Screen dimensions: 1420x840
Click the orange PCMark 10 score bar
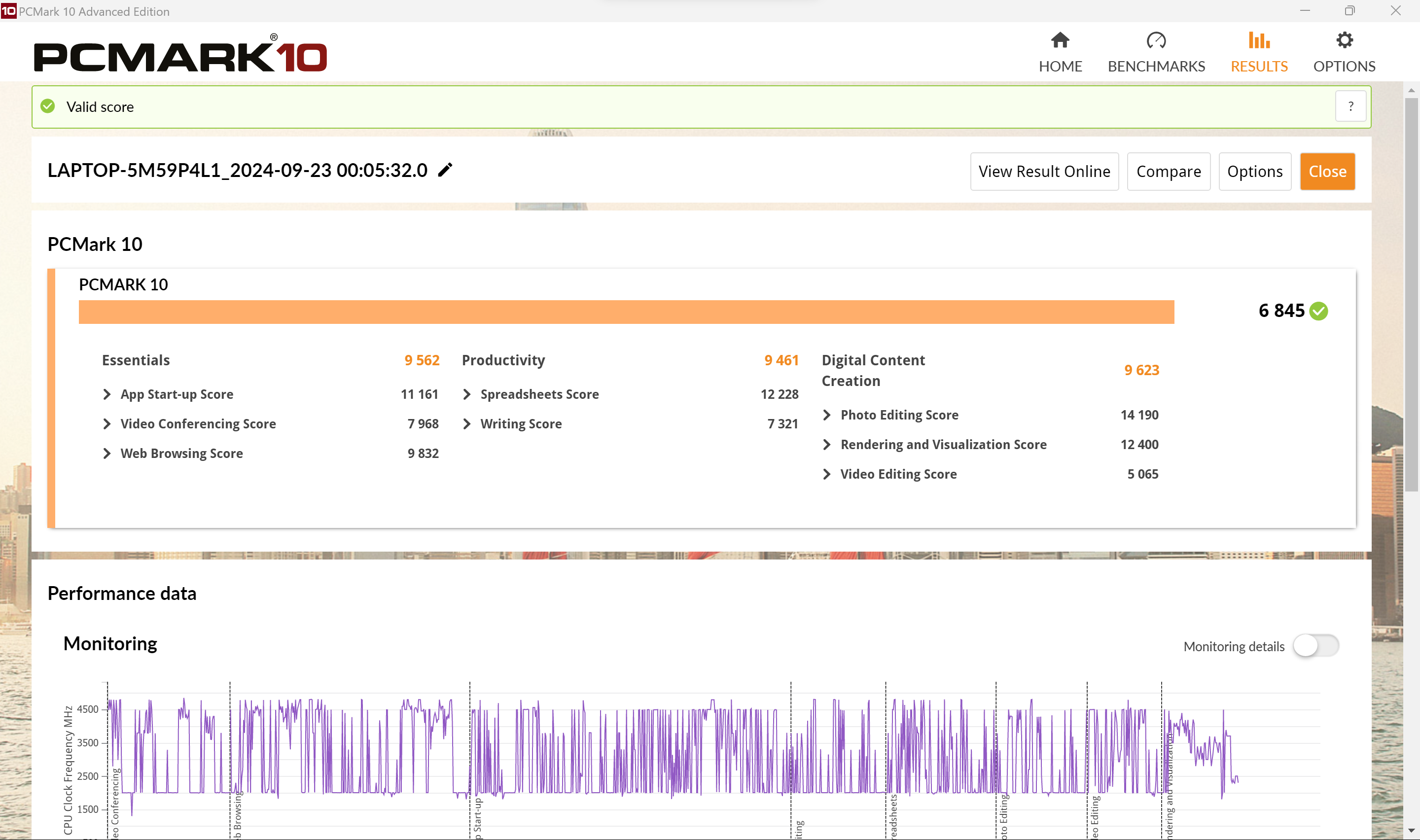click(x=626, y=312)
